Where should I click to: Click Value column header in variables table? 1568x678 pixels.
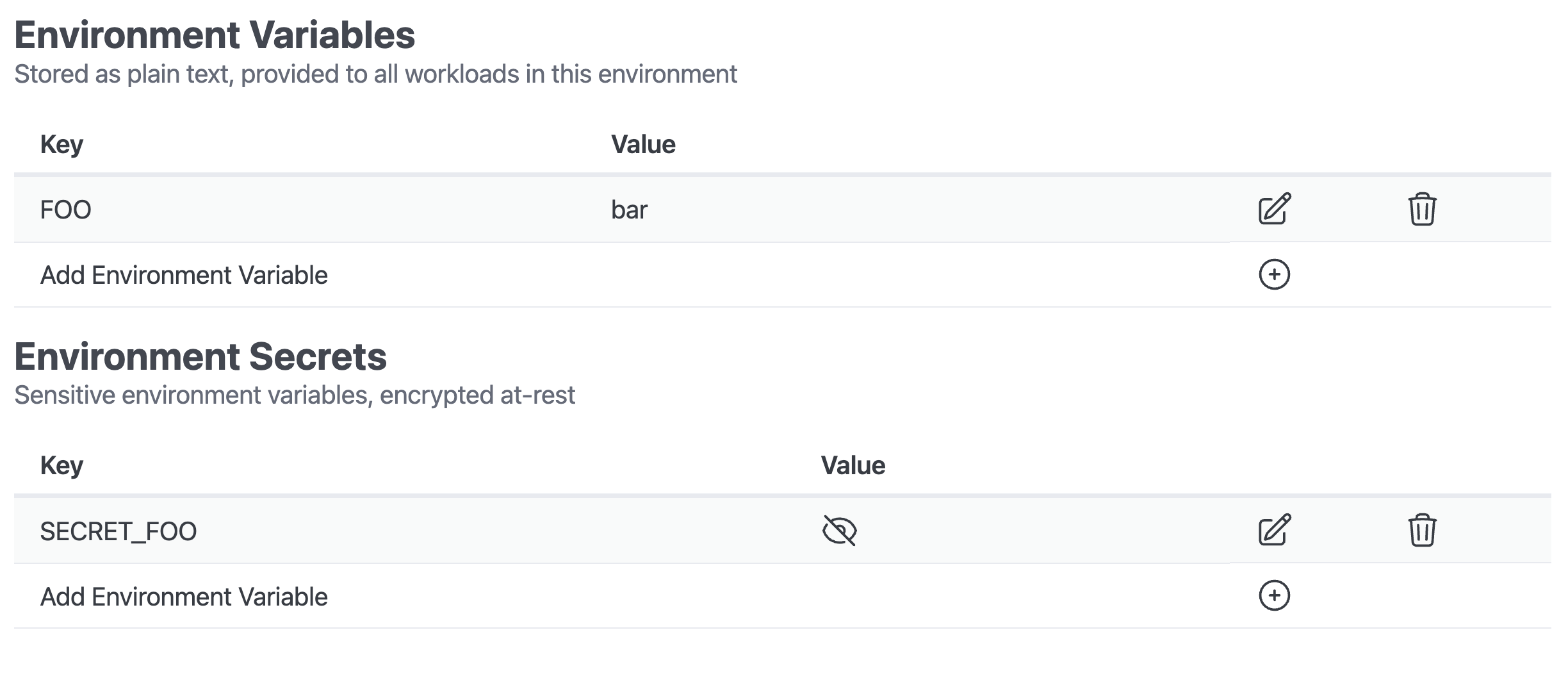(643, 145)
